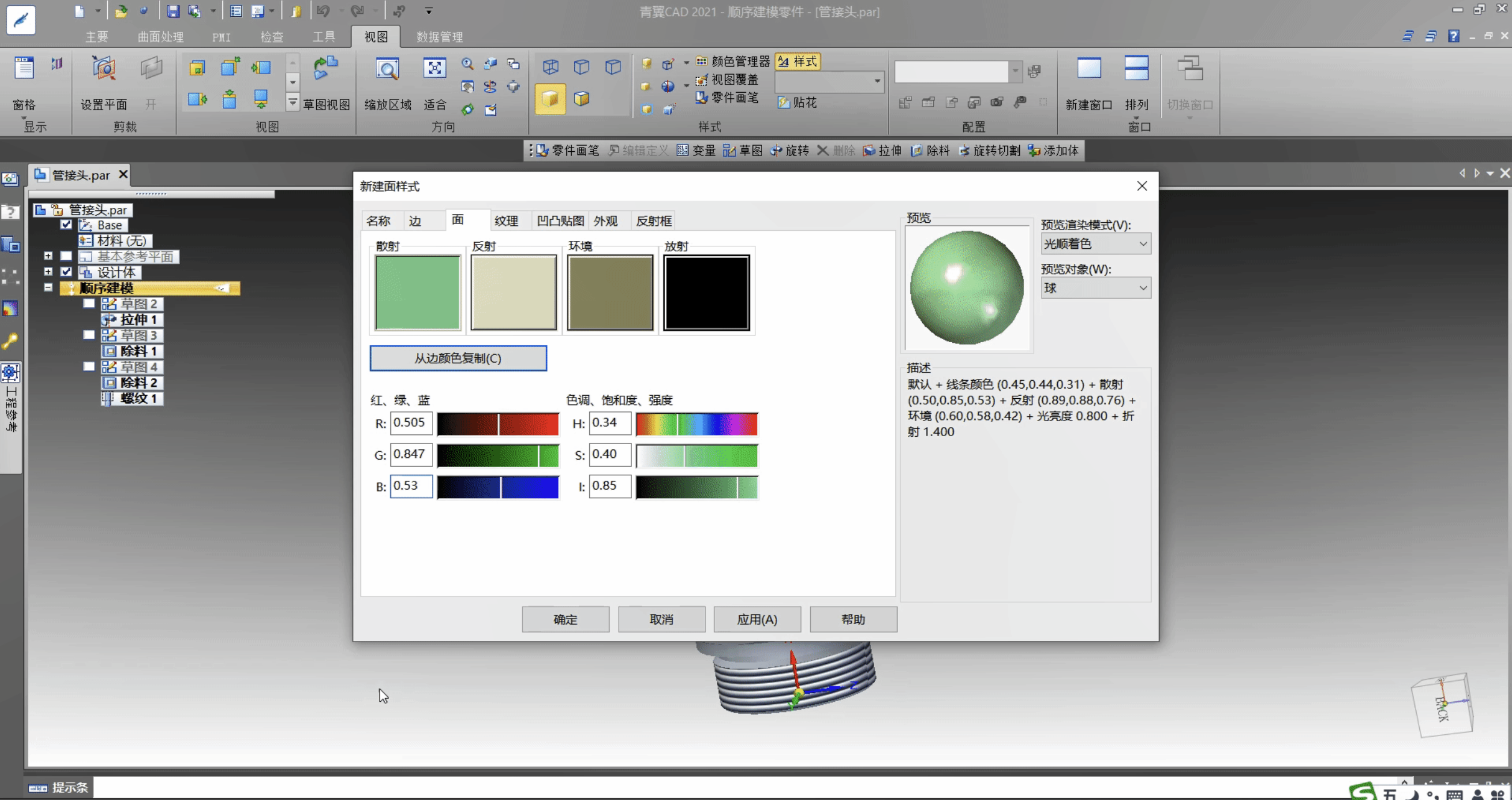Click 从边颜色复制(C) button
The height and width of the screenshot is (800, 1512).
click(x=458, y=358)
